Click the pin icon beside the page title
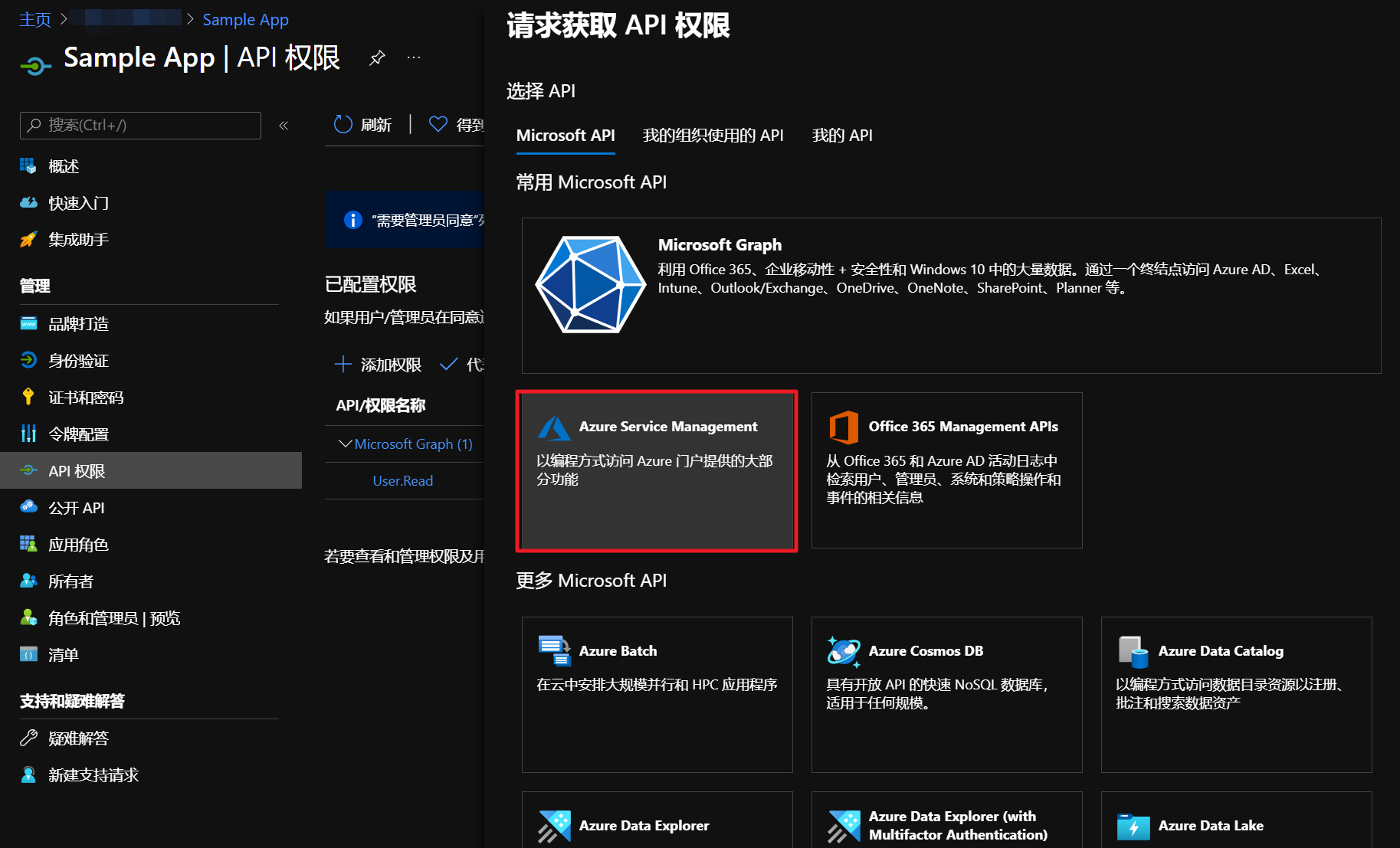Screen dimensions: 1400x848 377,58
